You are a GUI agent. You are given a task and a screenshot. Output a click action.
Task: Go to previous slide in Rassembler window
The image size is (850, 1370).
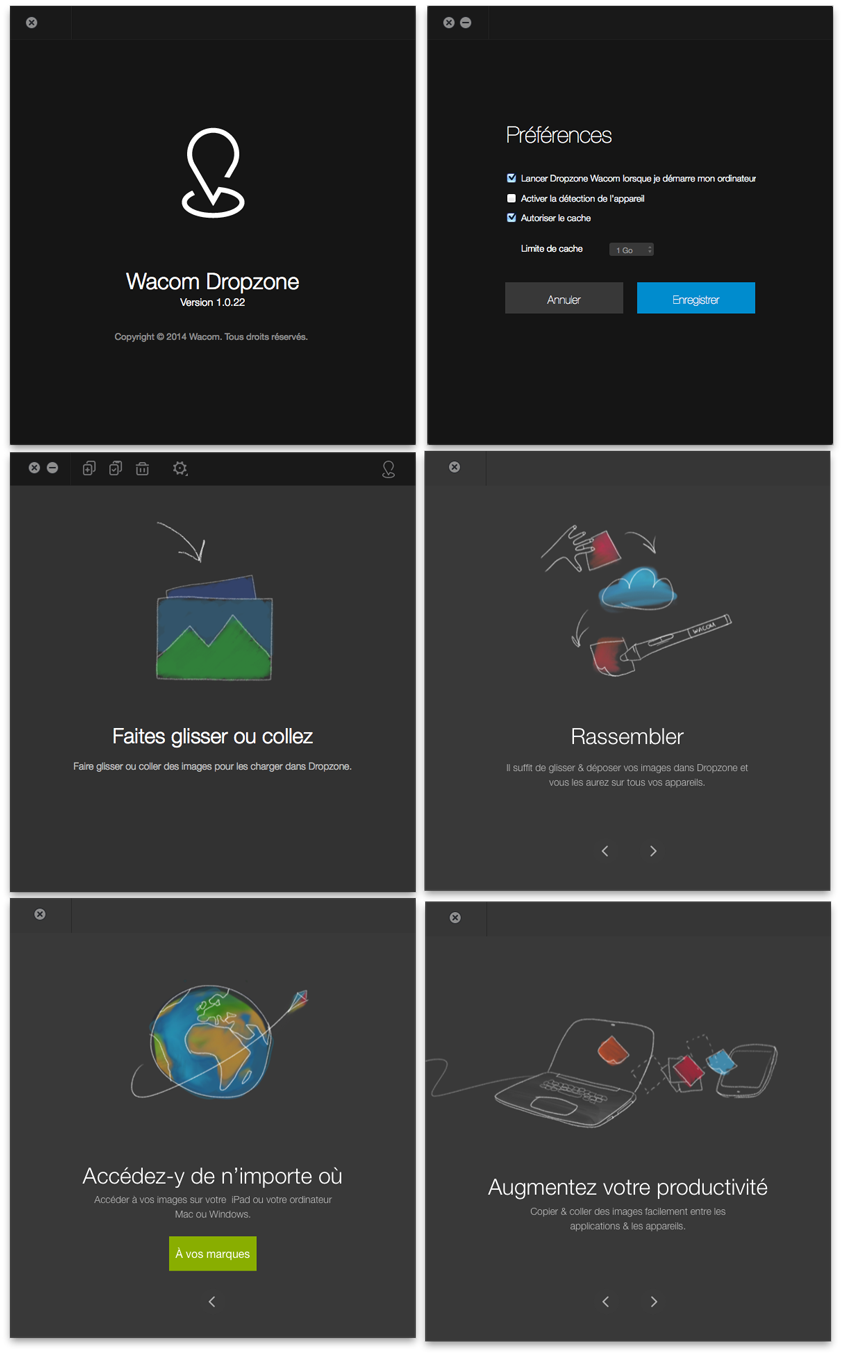605,851
